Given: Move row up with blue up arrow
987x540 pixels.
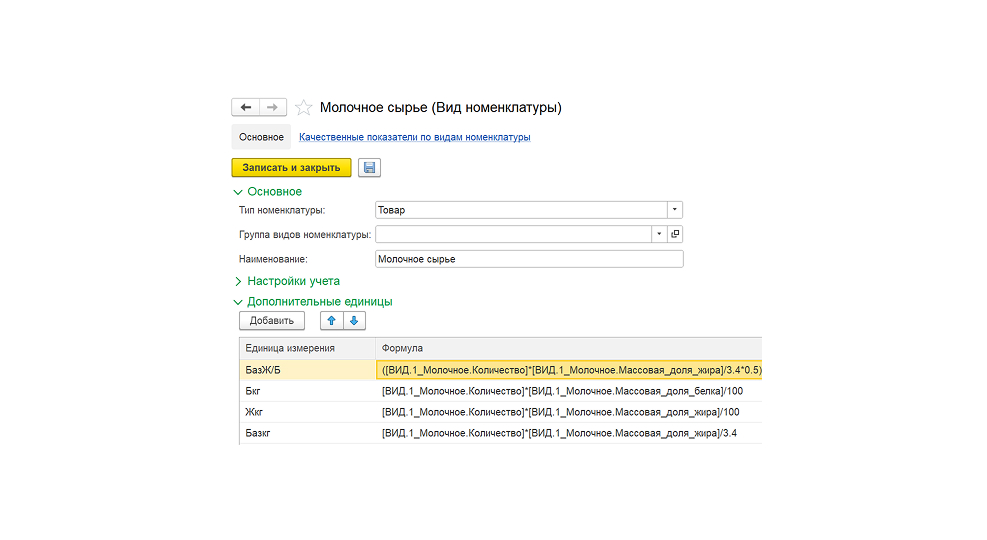Looking at the screenshot, I should [x=332, y=320].
